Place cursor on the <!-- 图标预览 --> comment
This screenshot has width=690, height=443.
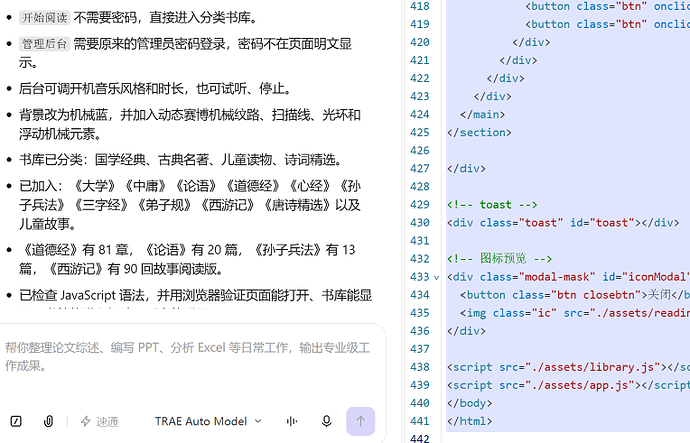[499, 259]
